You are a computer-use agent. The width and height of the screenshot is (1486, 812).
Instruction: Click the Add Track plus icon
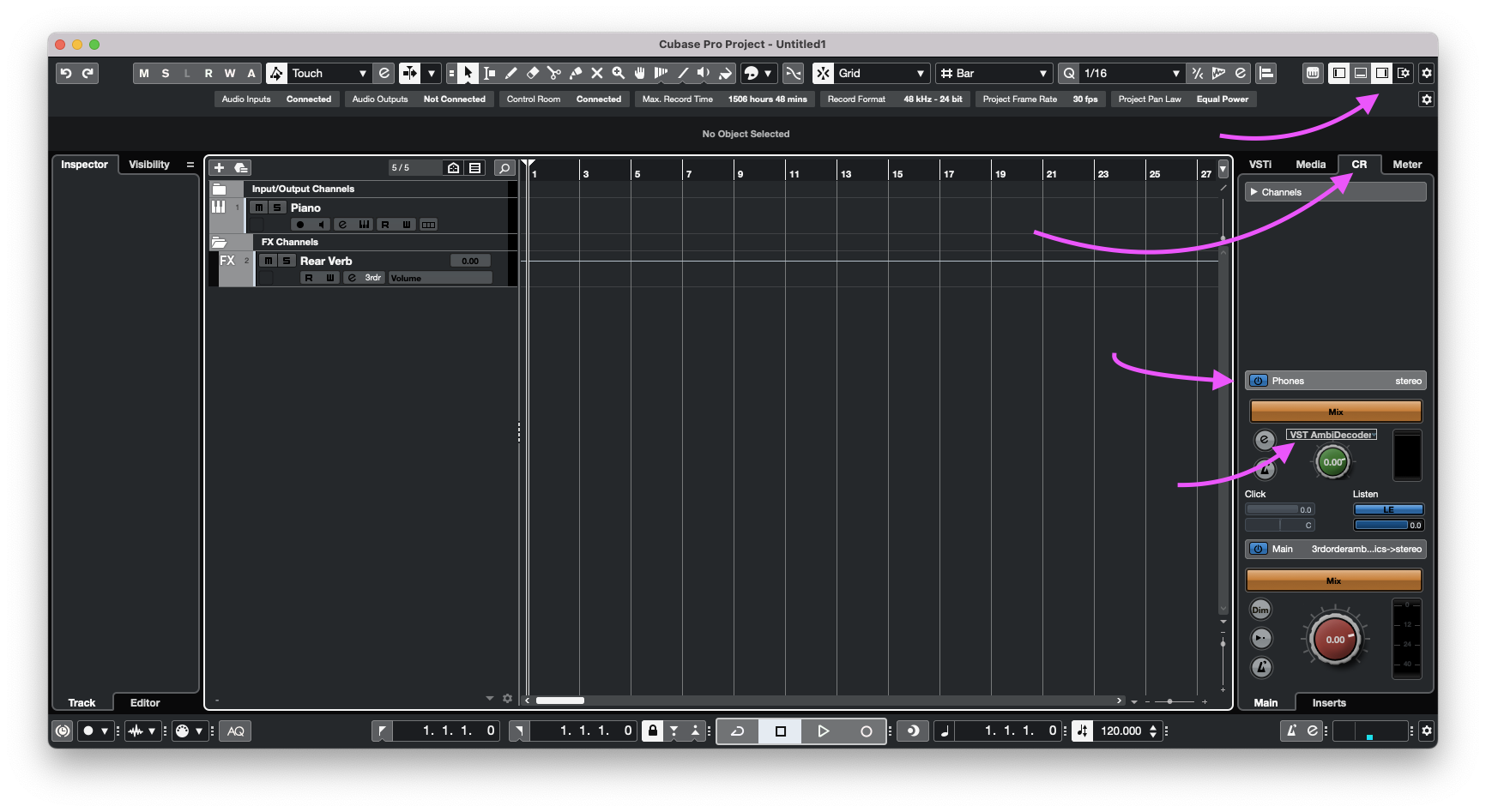[219, 168]
